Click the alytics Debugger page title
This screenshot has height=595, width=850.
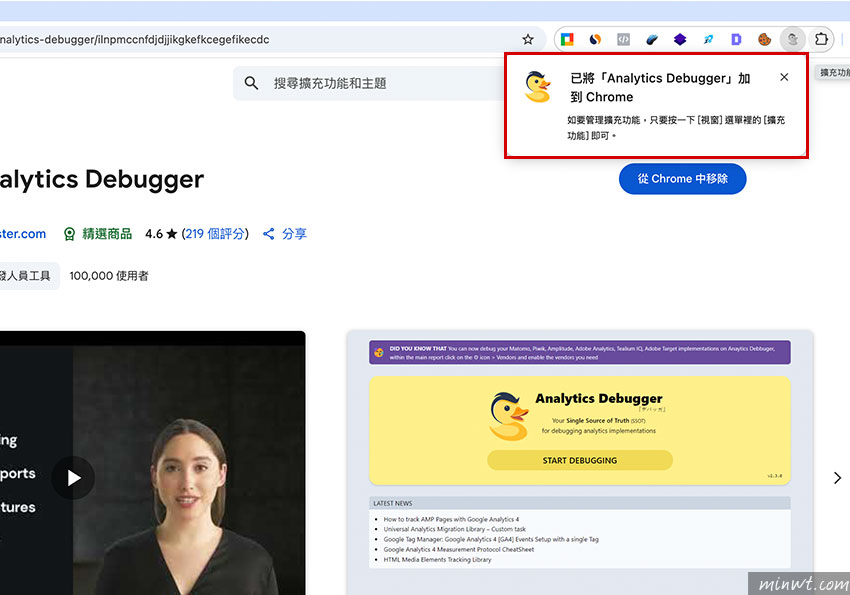coord(102,180)
